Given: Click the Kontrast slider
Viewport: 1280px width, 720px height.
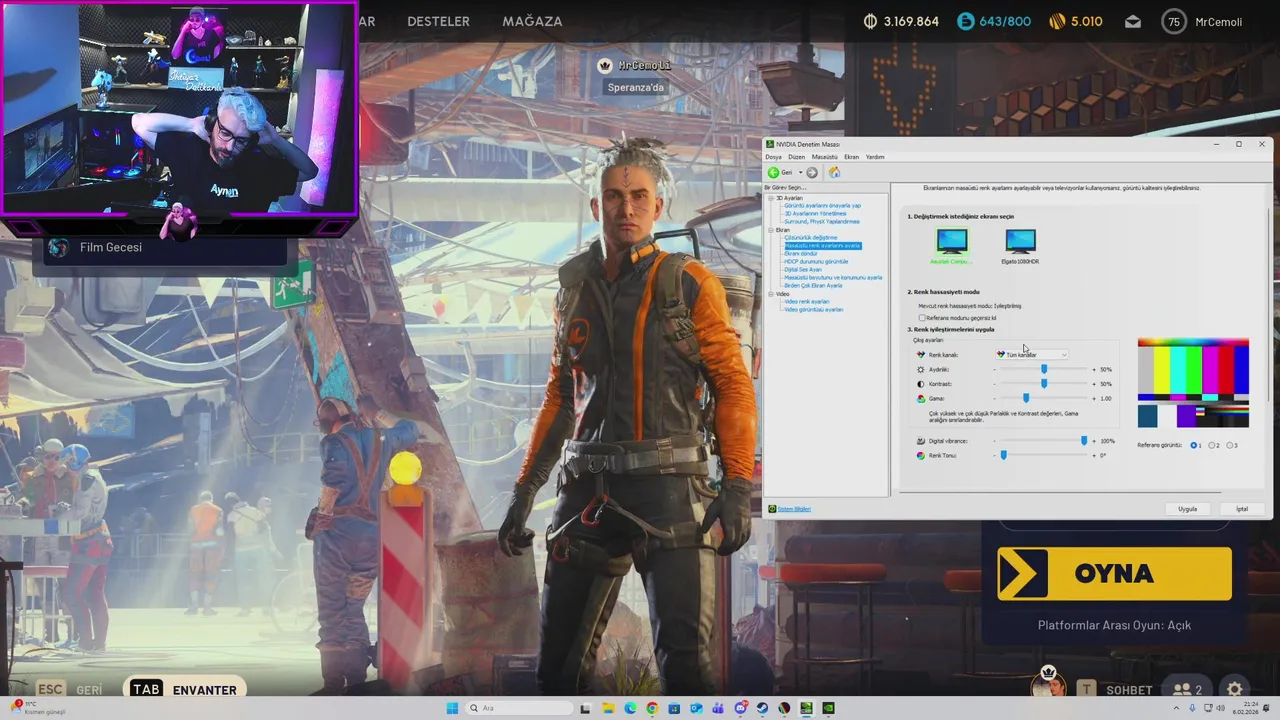Looking at the screenshot, I should pos(1044,384).
